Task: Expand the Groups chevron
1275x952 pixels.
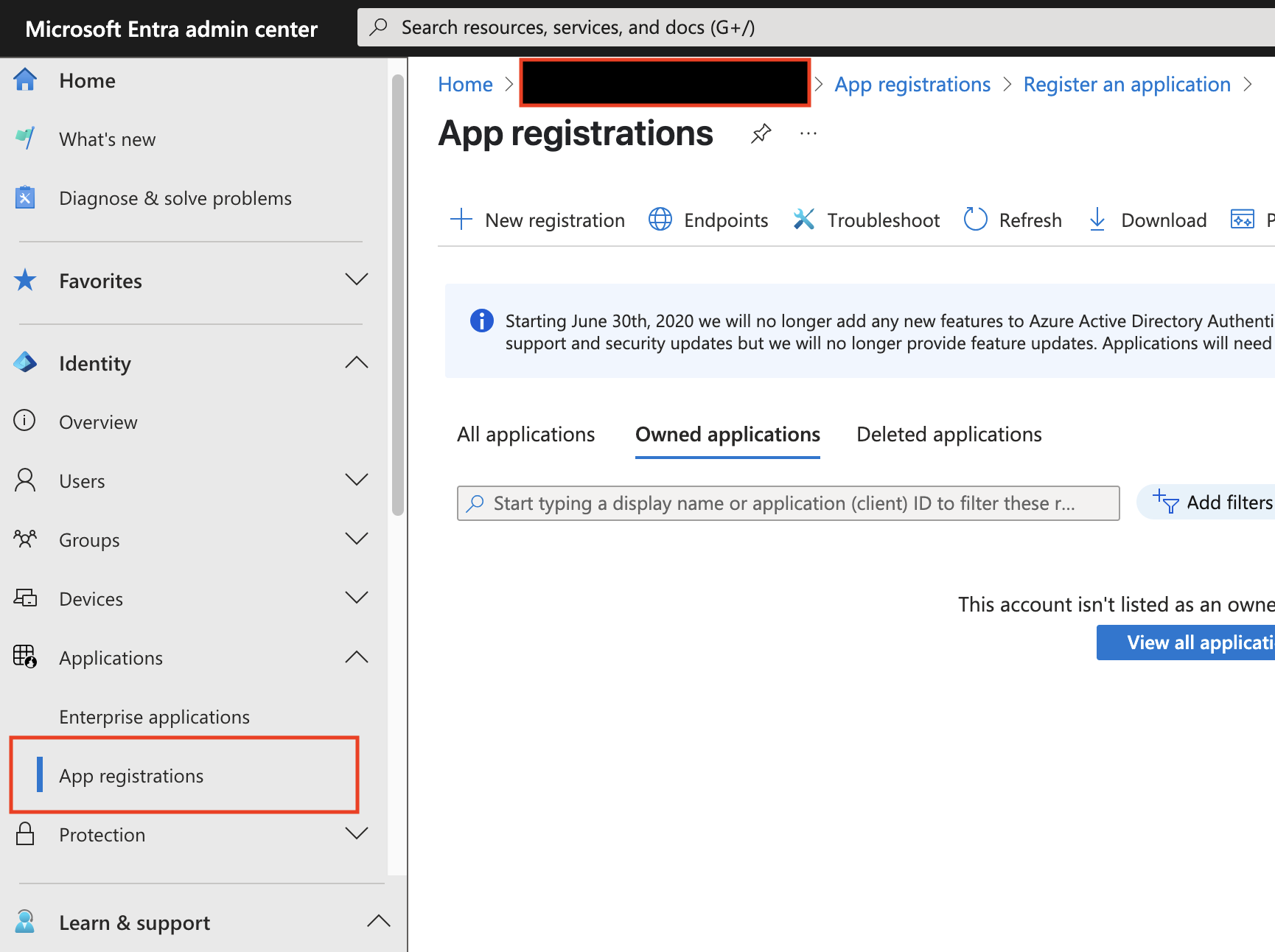Action: [357, 539]
